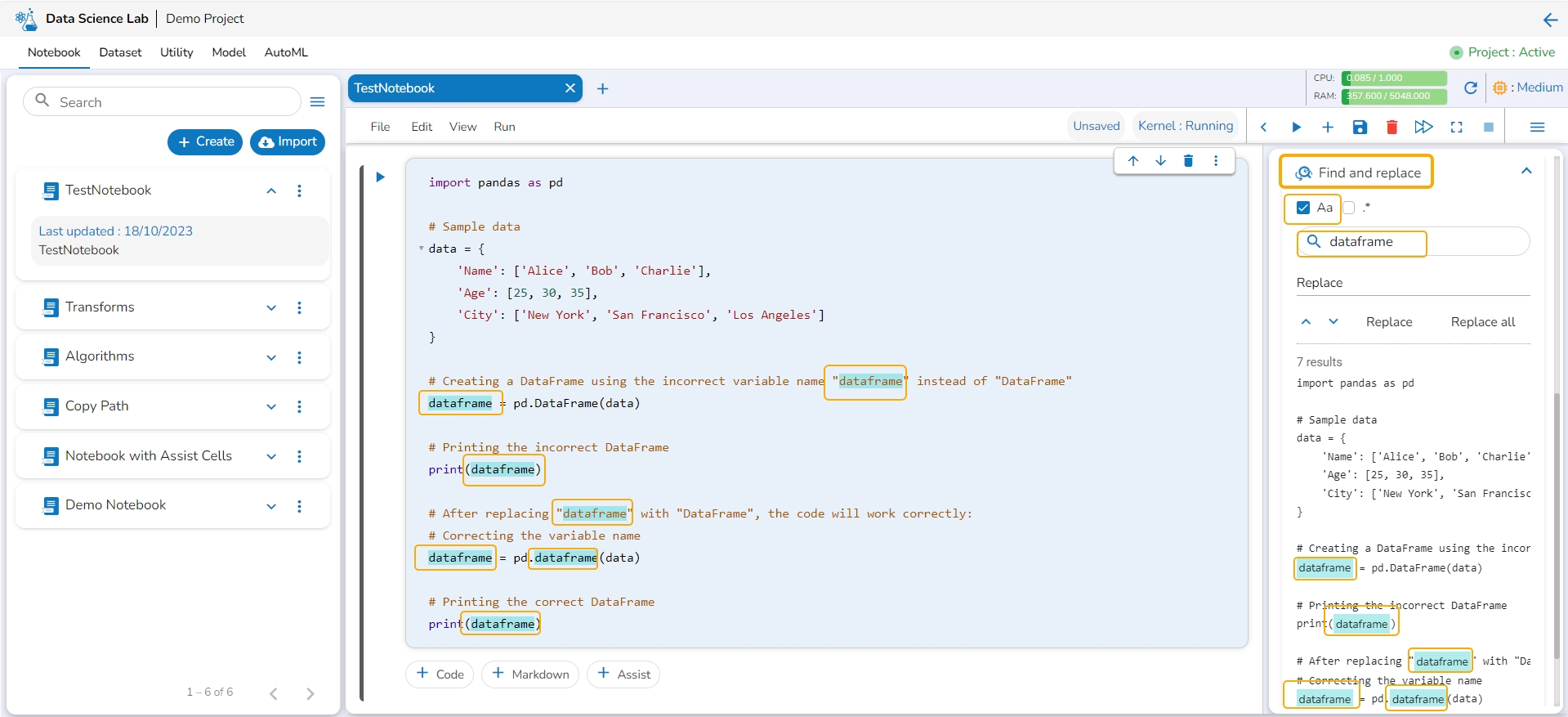This screenshot has width=1568, height=717.
Task: Enable the regex checkbox
Action: click(x=1349, y=208)
